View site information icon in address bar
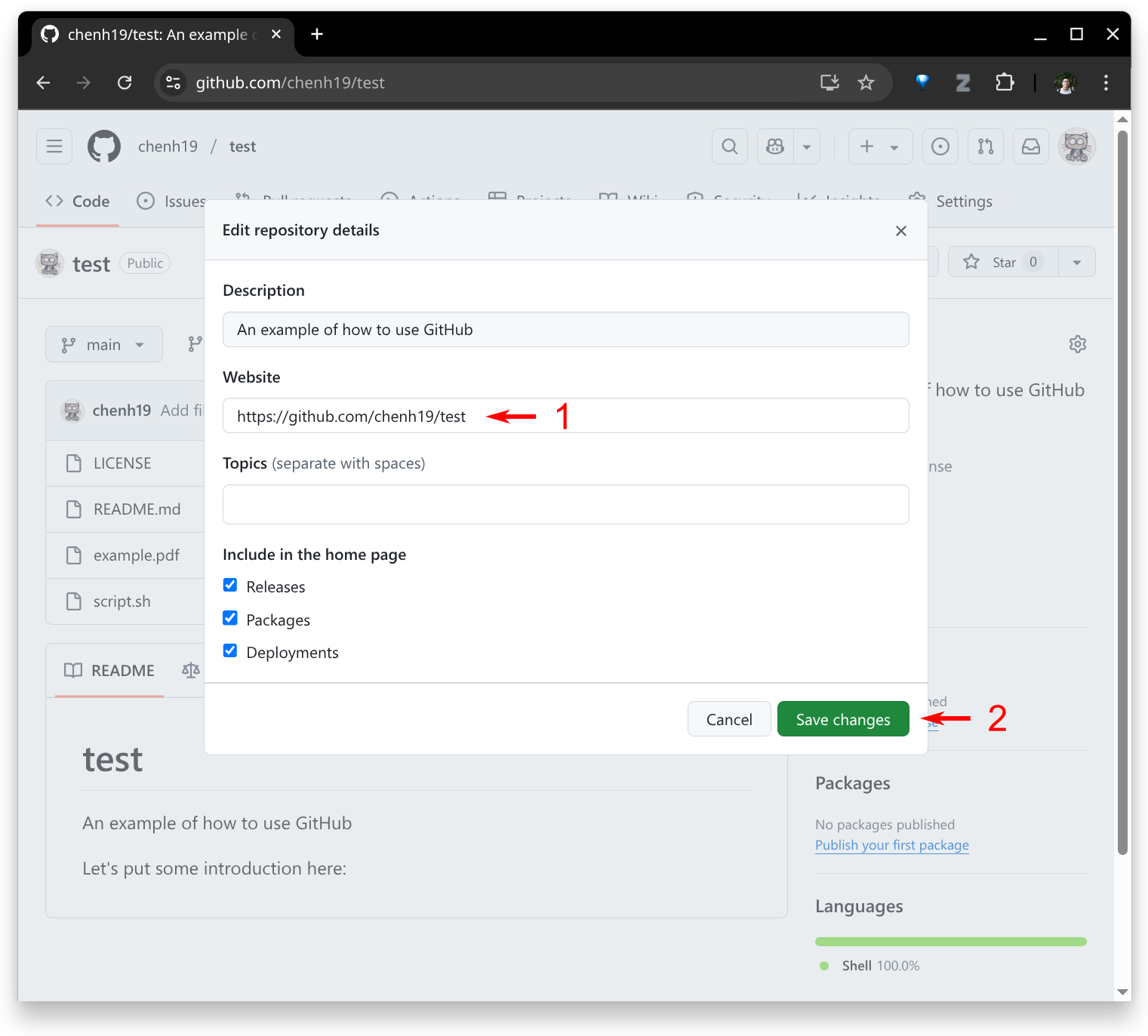Screen dimensions: 1148x1036 click(173, 82)
